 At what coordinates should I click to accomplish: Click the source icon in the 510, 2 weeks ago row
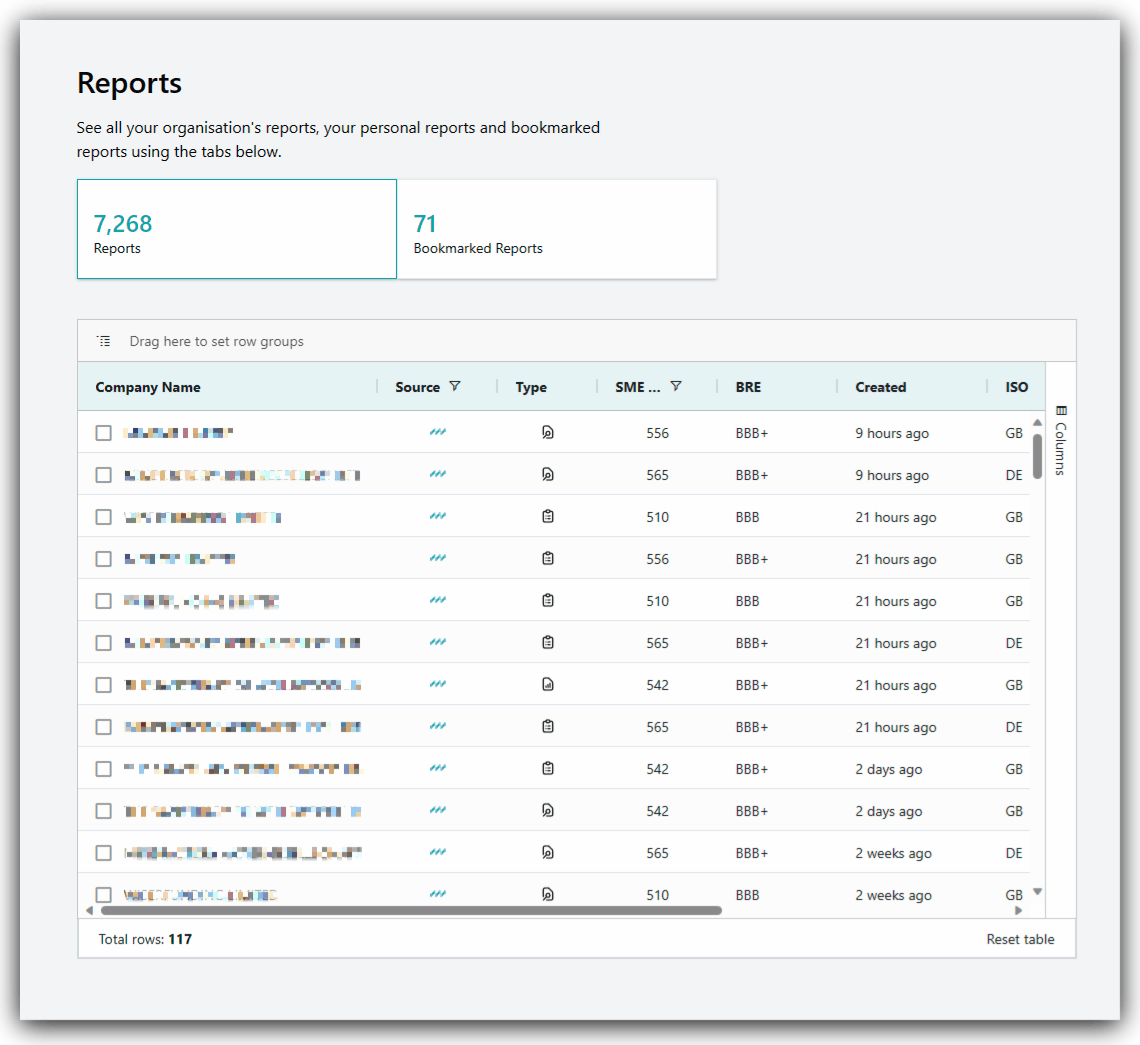(438, 894)
